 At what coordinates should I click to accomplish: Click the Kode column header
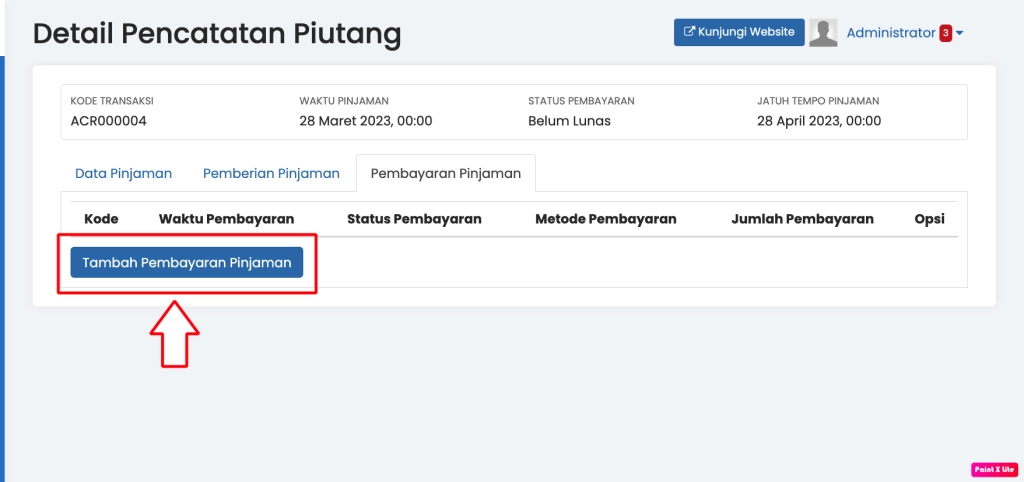(101, 219)
